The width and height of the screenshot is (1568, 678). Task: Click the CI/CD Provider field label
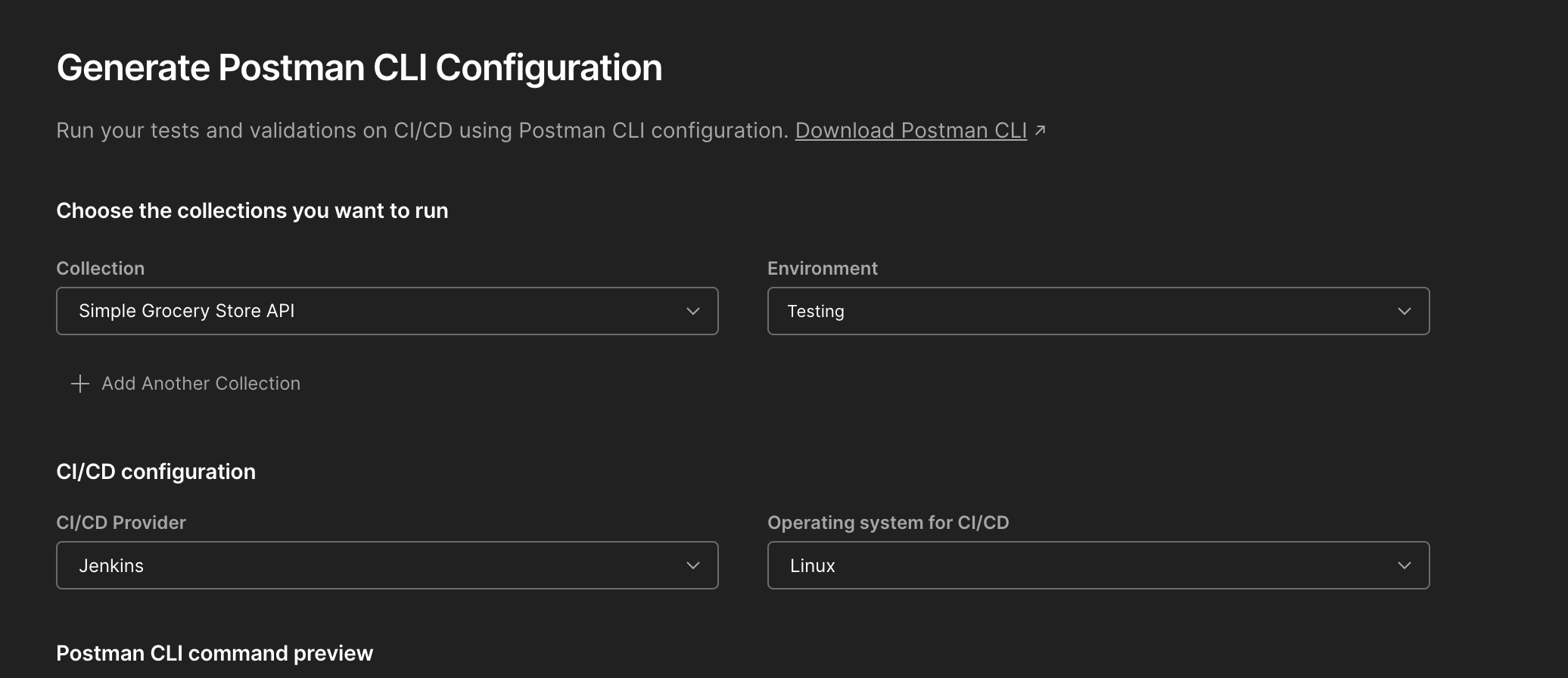121,523
